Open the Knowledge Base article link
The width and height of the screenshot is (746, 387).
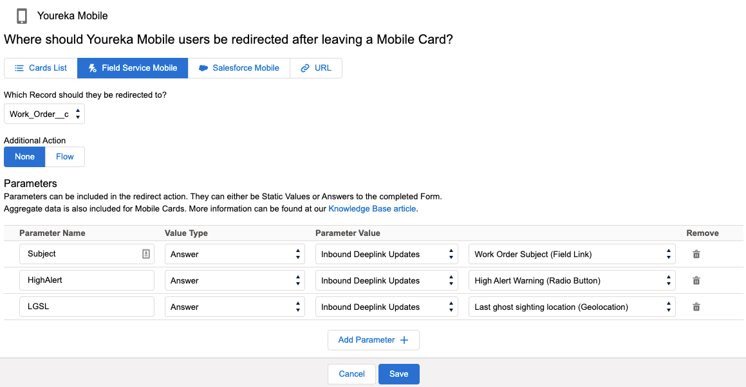coord(373,208)
